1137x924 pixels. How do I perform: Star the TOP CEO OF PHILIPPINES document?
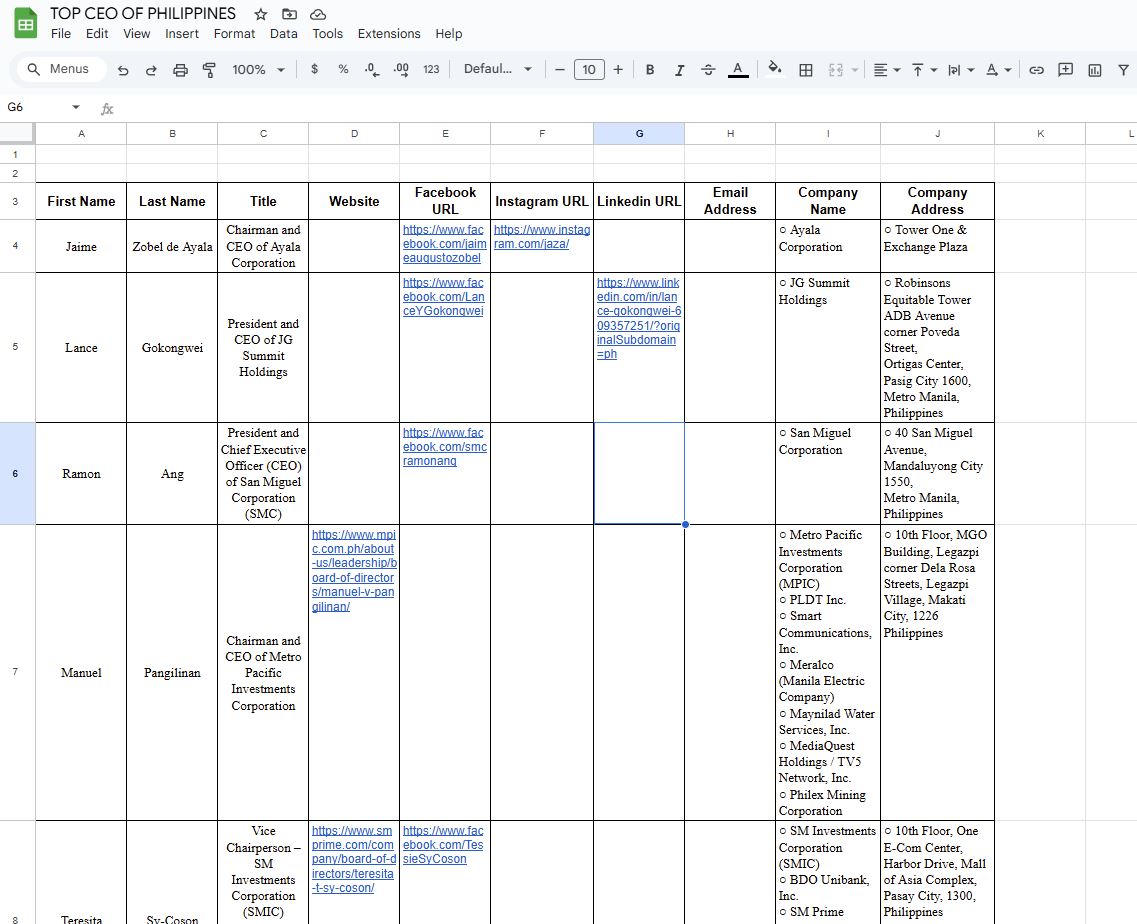(261, 14)
